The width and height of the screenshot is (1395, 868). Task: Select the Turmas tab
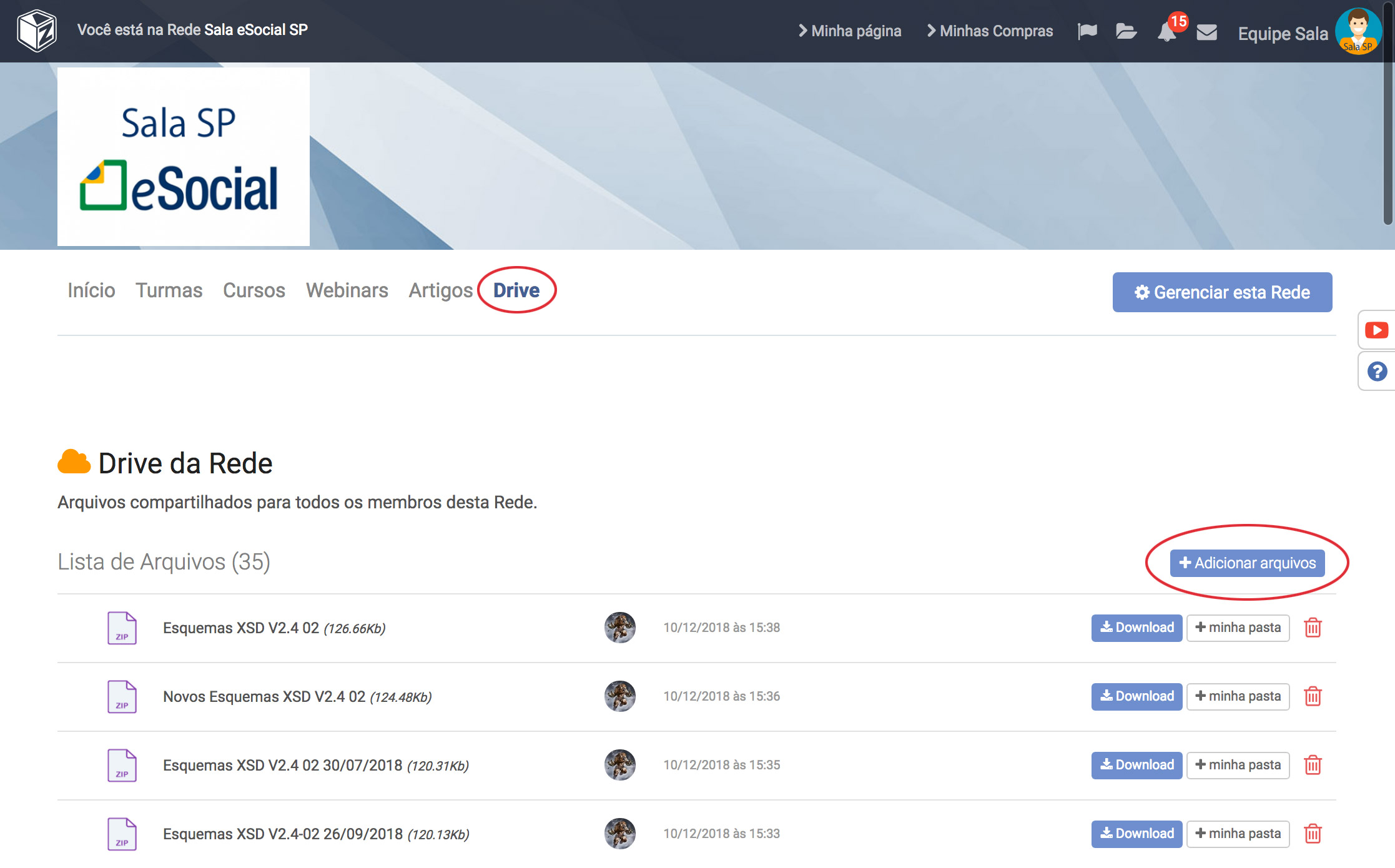click(x=169, y=290)
